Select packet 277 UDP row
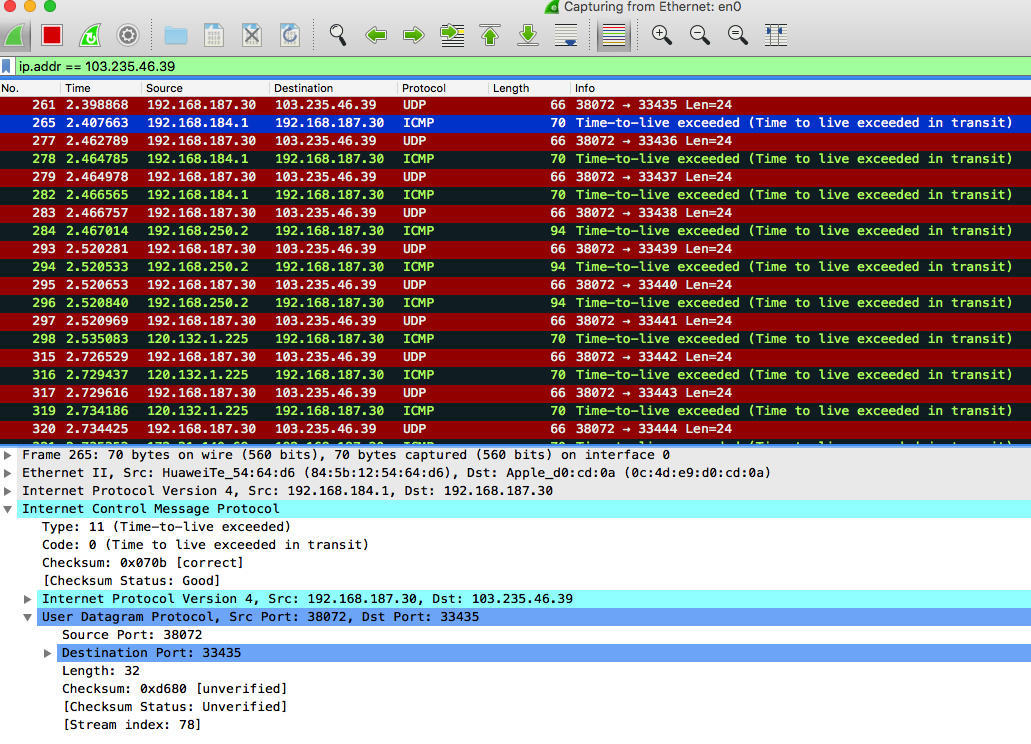This screenshot has width=1031, height=744. pyautogui.click(x=516, y=141)
